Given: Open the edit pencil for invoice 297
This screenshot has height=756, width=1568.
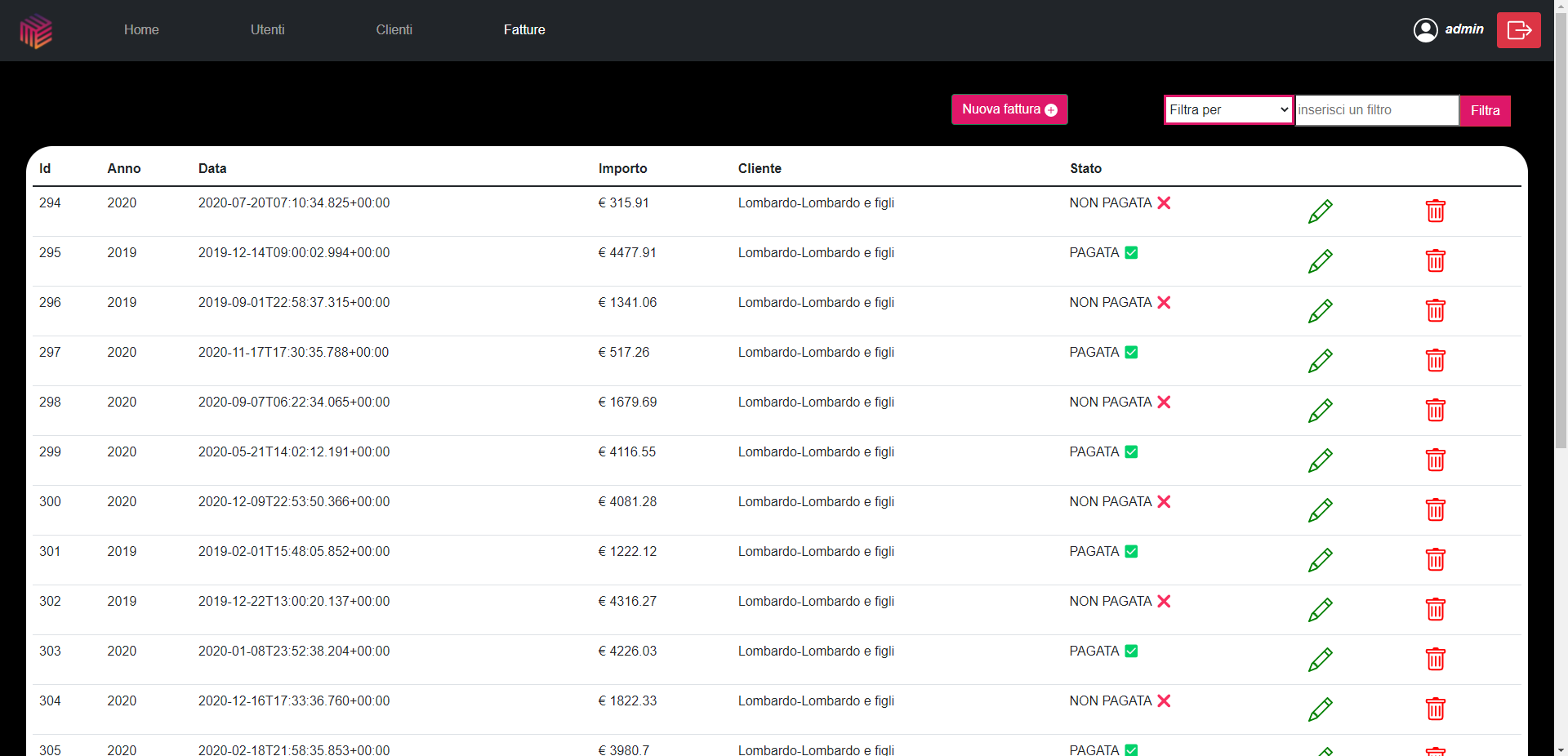Looking at the screenshot, I should [x=1321, y=361].
